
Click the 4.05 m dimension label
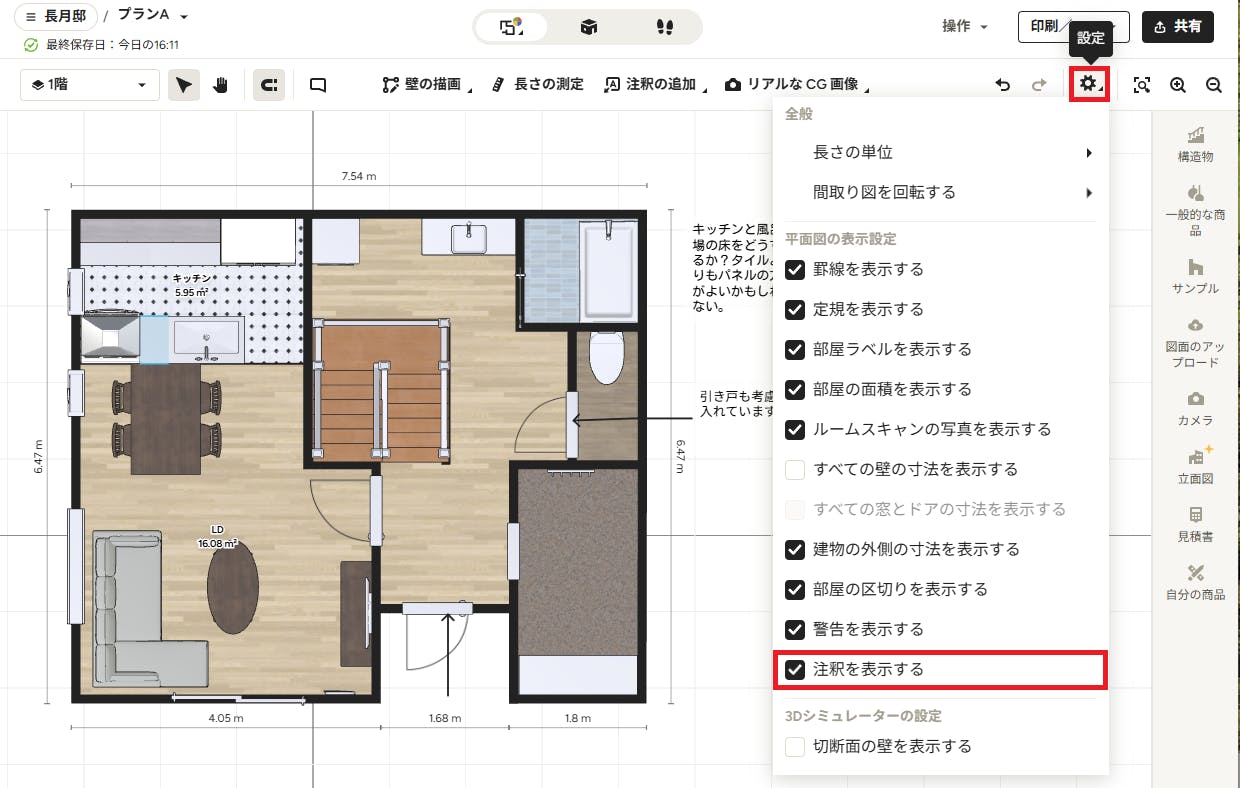pos(226,718)
